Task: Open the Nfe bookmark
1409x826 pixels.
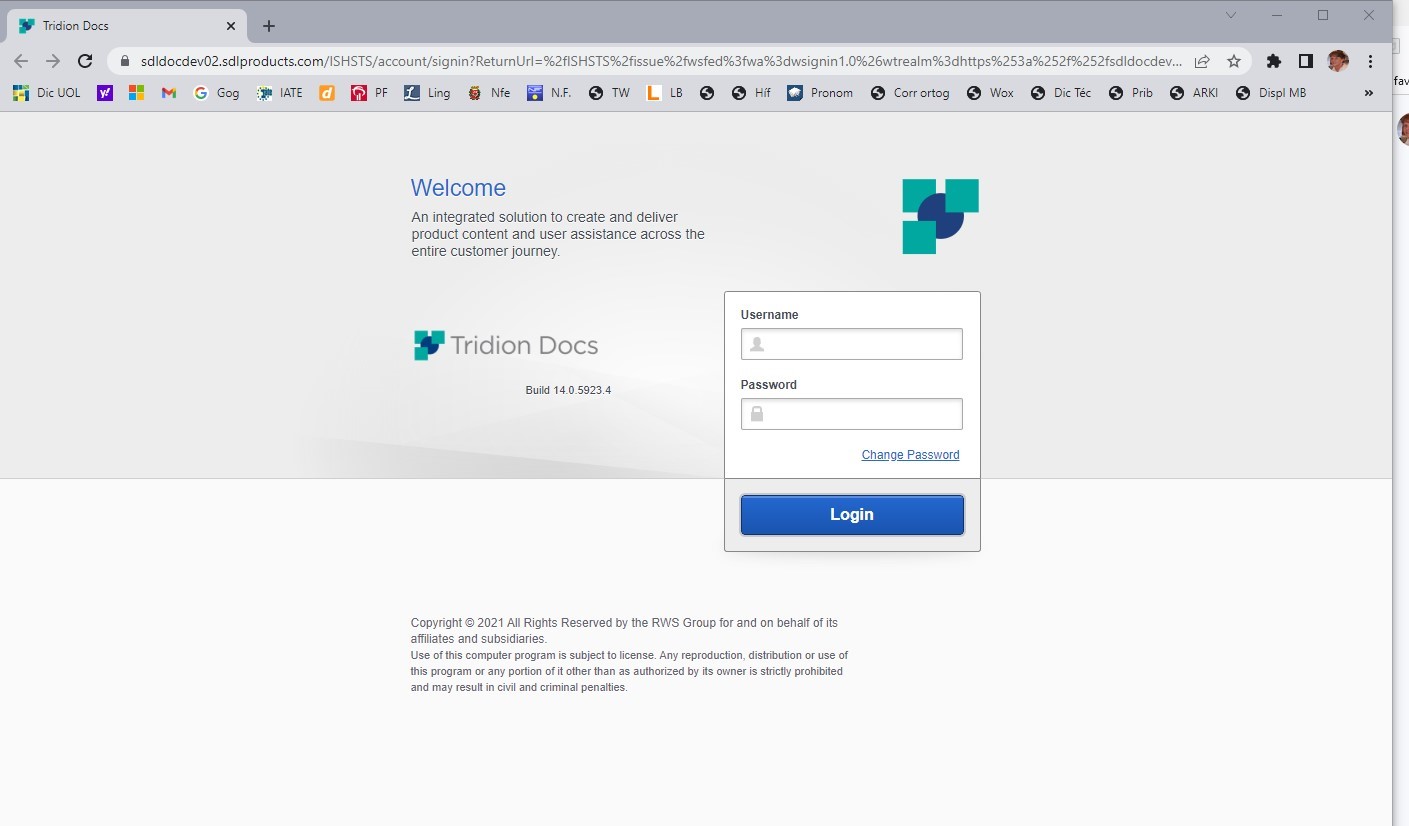Action: tap(489, 93)
